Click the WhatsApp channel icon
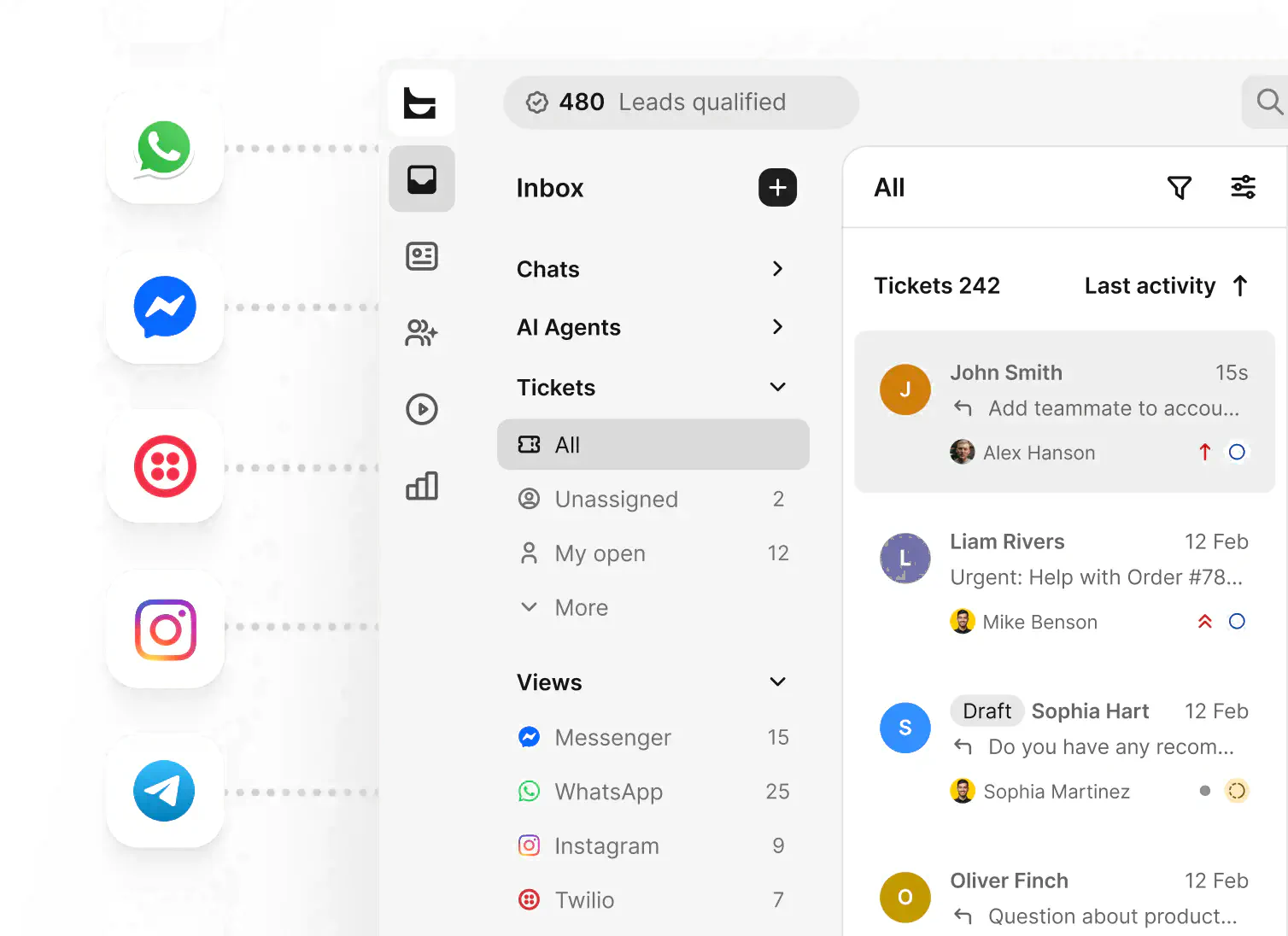1288x936 pixels. click(165, 148)
